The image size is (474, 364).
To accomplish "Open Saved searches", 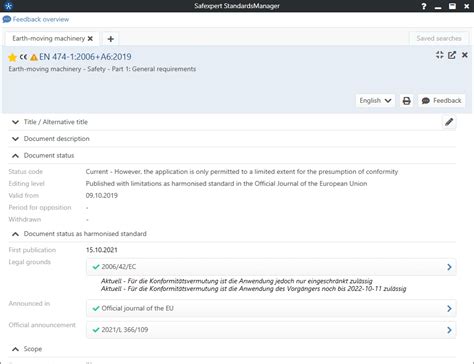I will point(439,38).
